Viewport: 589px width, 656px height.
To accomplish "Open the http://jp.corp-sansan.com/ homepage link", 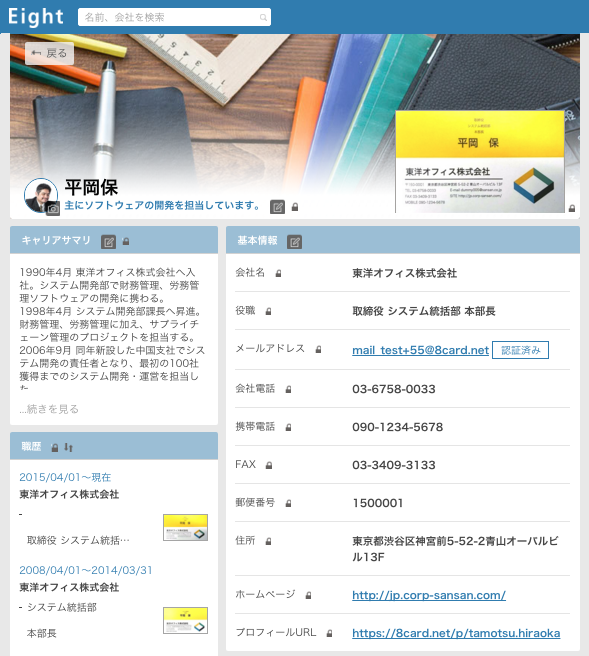I will point(429,595).
